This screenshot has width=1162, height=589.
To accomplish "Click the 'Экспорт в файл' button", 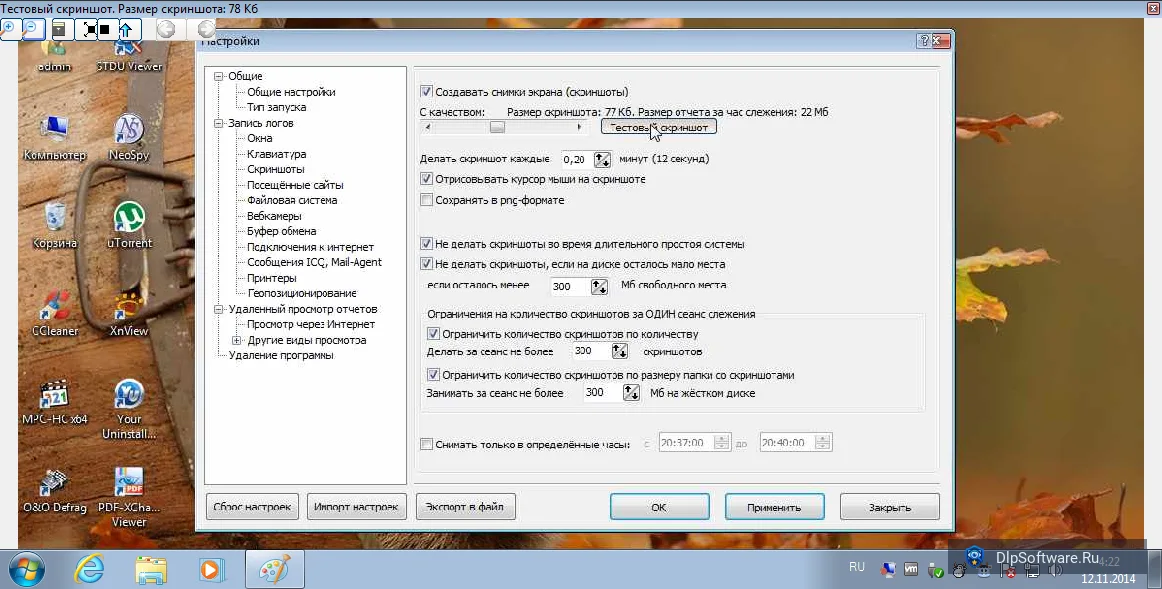I will 465,507.
